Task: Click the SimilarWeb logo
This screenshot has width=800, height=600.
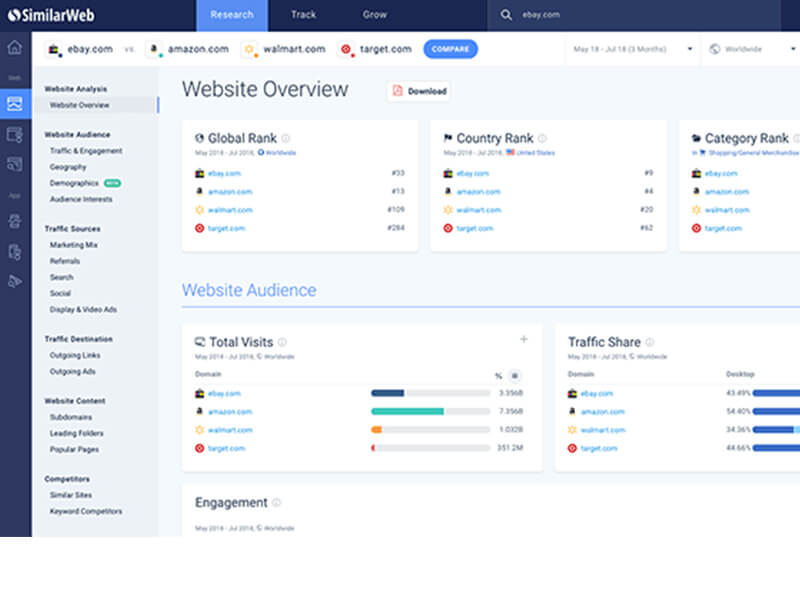Action: 51,15
